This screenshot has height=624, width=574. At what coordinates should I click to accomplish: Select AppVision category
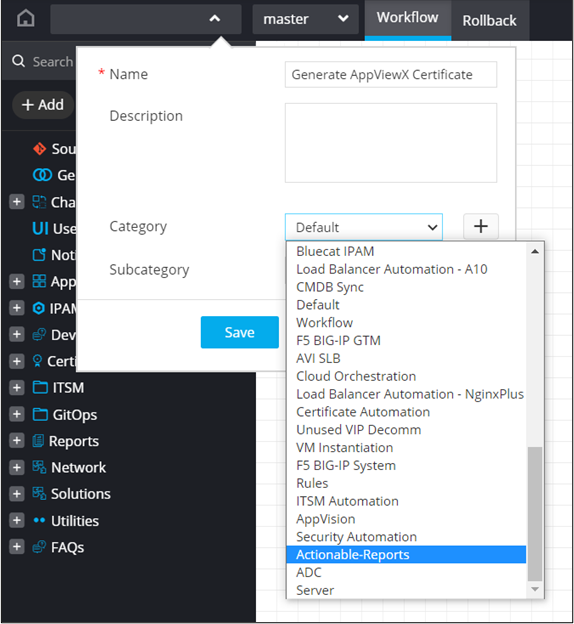click(406, 519)
